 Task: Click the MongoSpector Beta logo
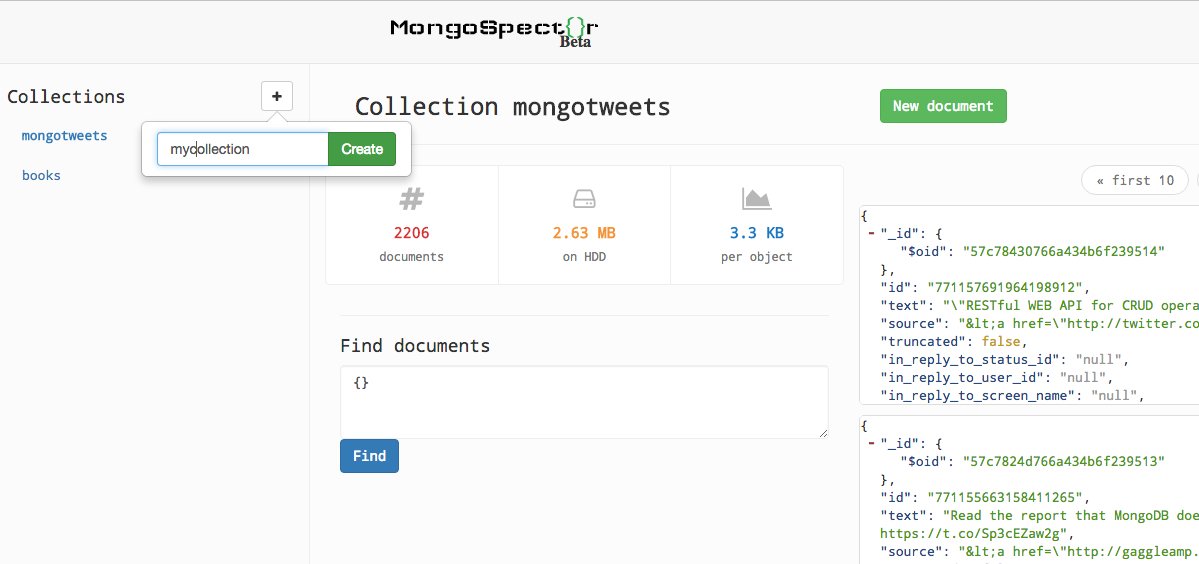pyautogui.click(x=494, y=31)
